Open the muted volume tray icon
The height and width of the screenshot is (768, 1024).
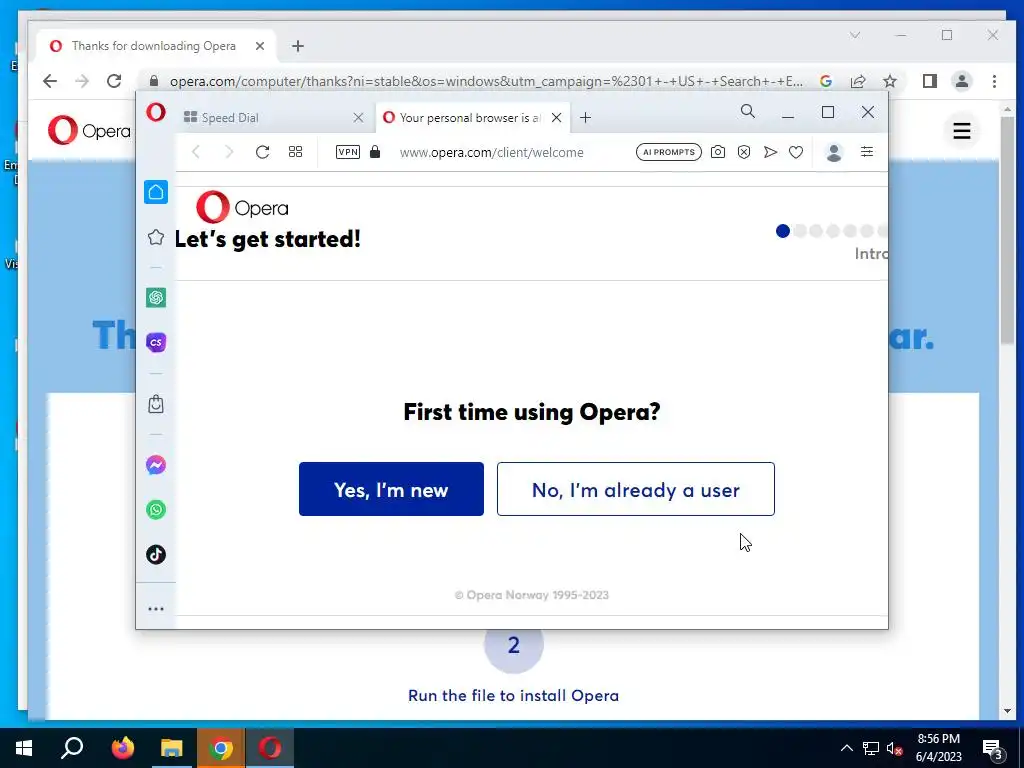[x=894, y=748]
